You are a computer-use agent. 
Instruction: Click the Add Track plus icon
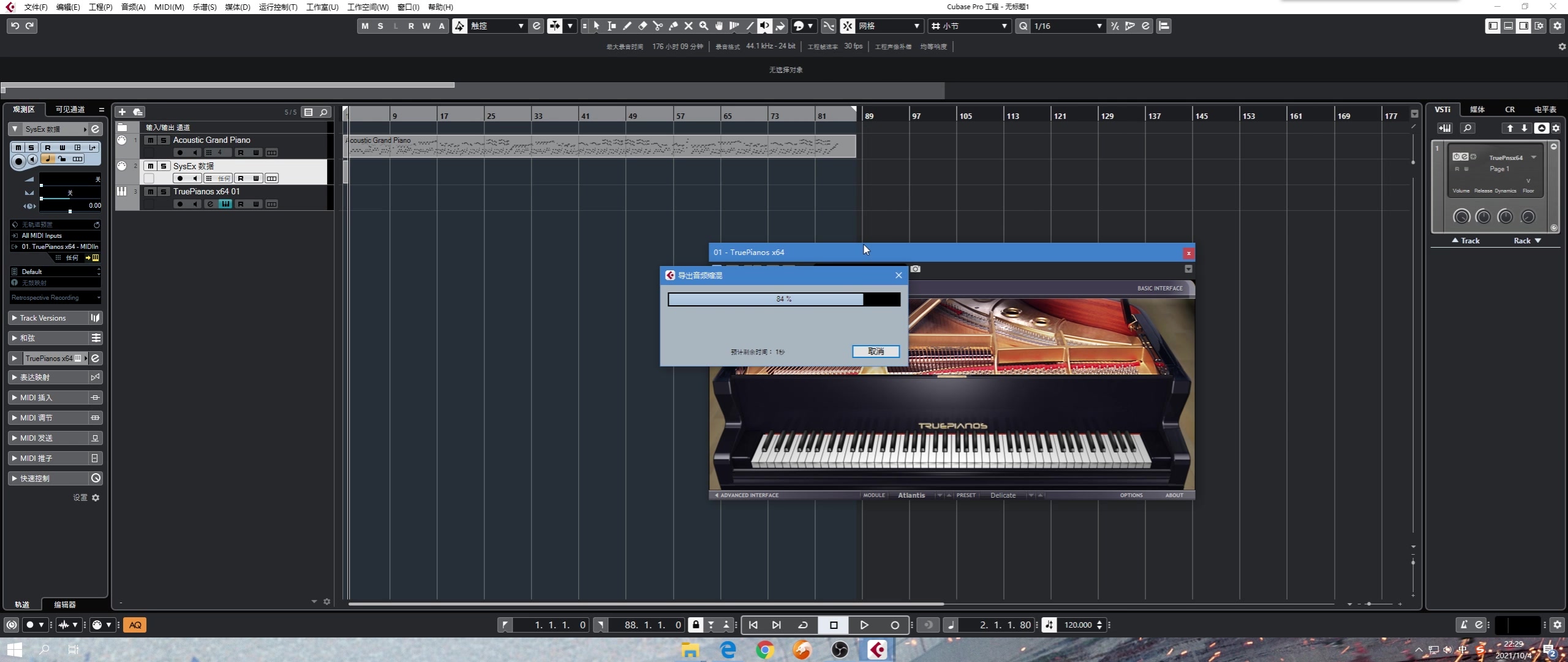click(122, 112)
